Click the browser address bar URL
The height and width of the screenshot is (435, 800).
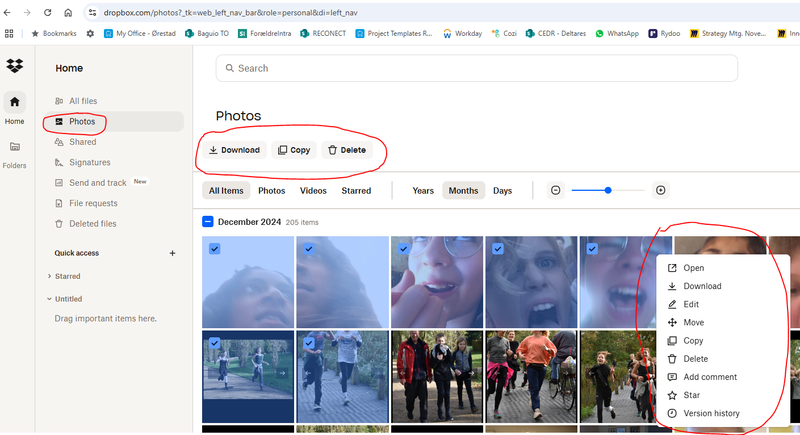(x=231, y=12)
